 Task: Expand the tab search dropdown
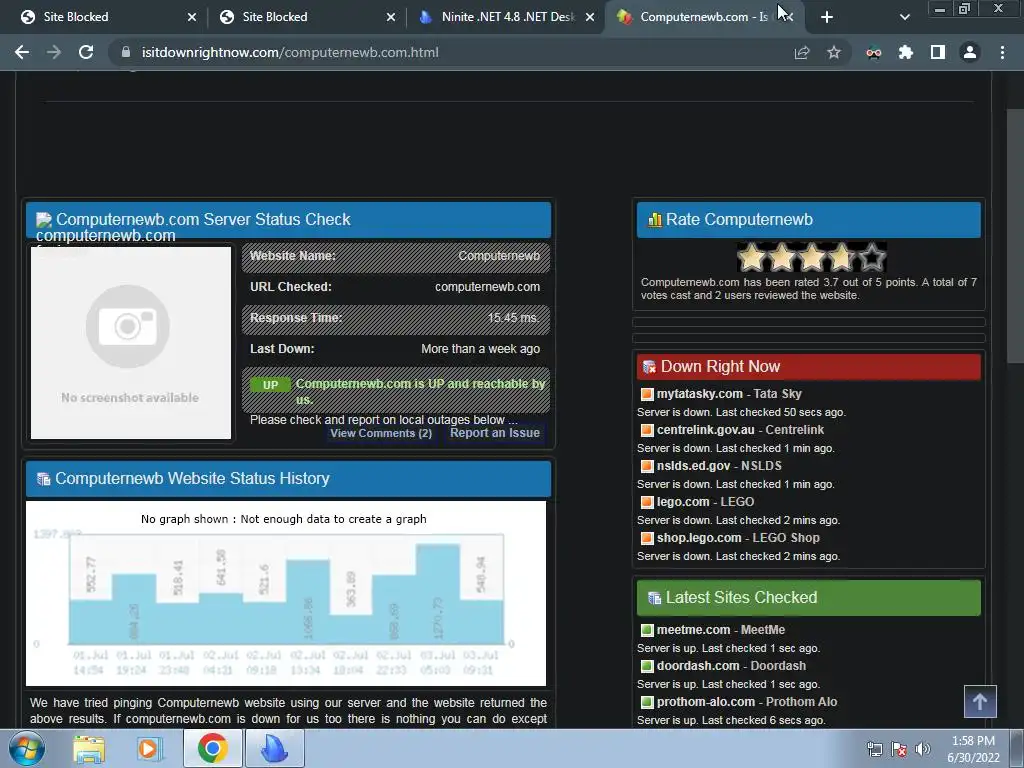[x=904, y=17]
